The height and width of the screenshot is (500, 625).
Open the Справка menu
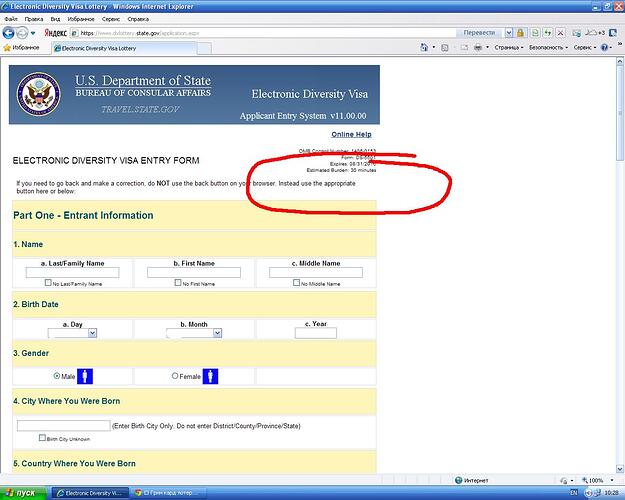(x=138, y=19)
